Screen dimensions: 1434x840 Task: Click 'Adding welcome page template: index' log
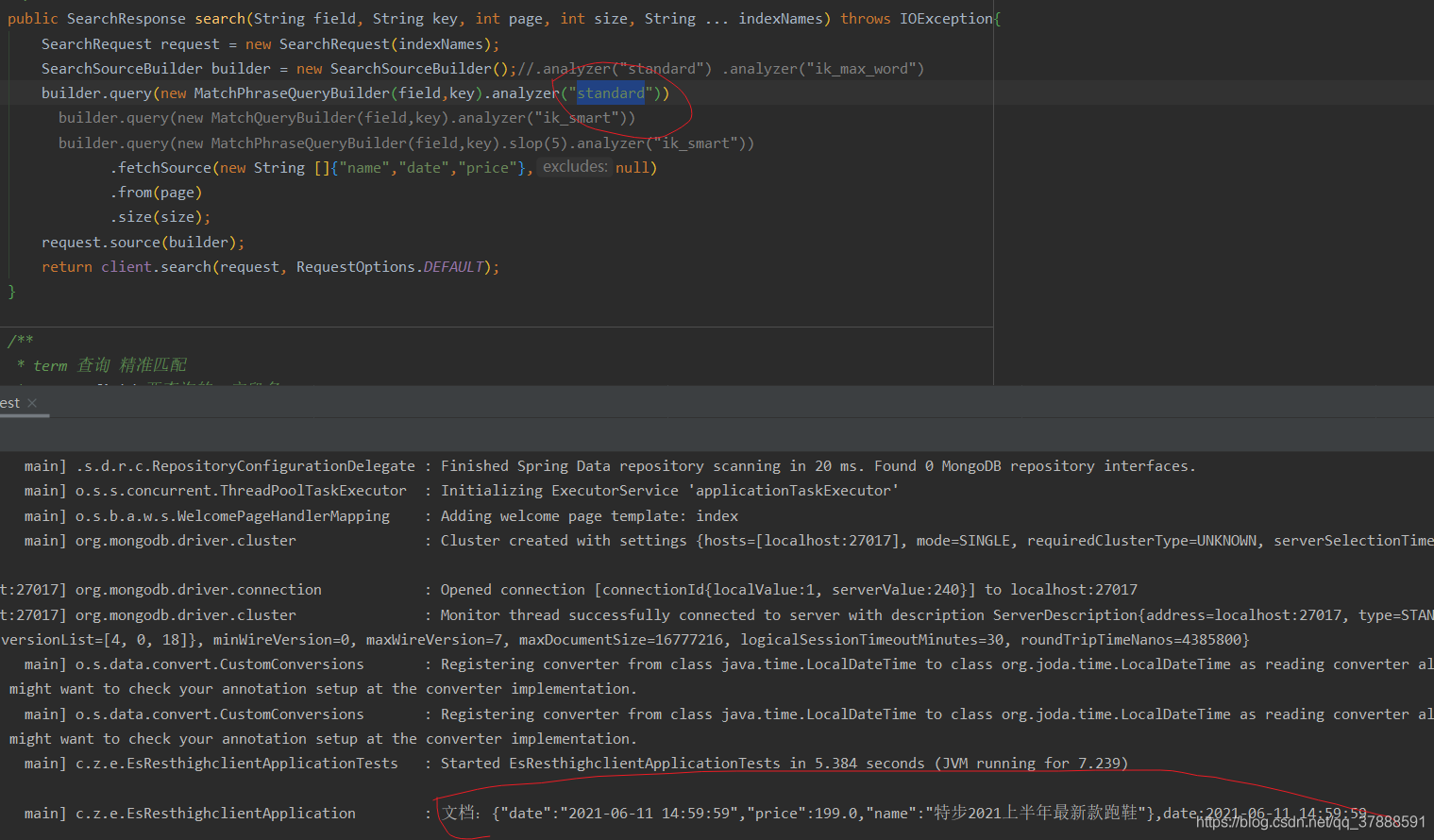[x=589, y=516]
